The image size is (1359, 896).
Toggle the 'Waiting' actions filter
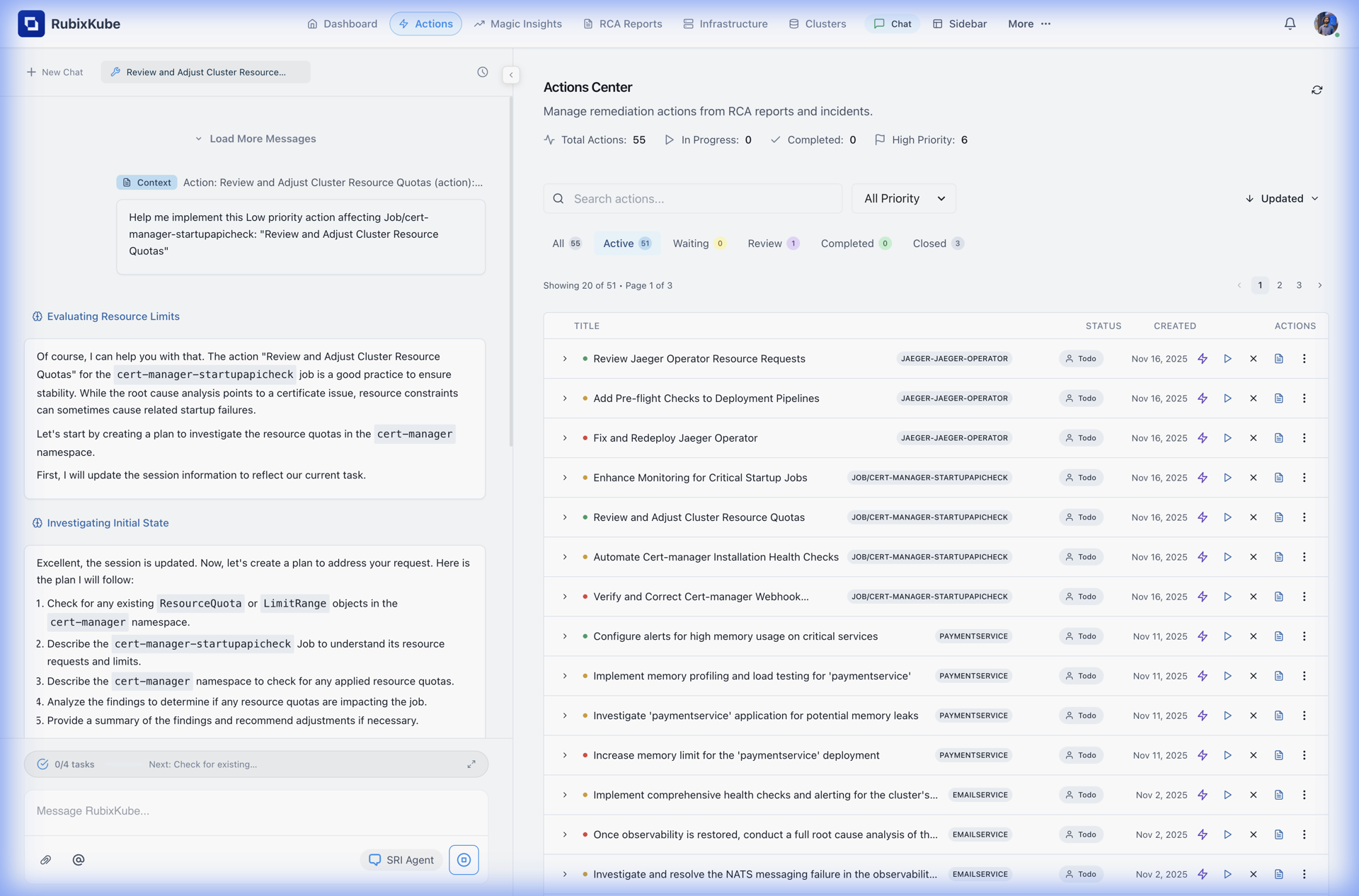699,243
